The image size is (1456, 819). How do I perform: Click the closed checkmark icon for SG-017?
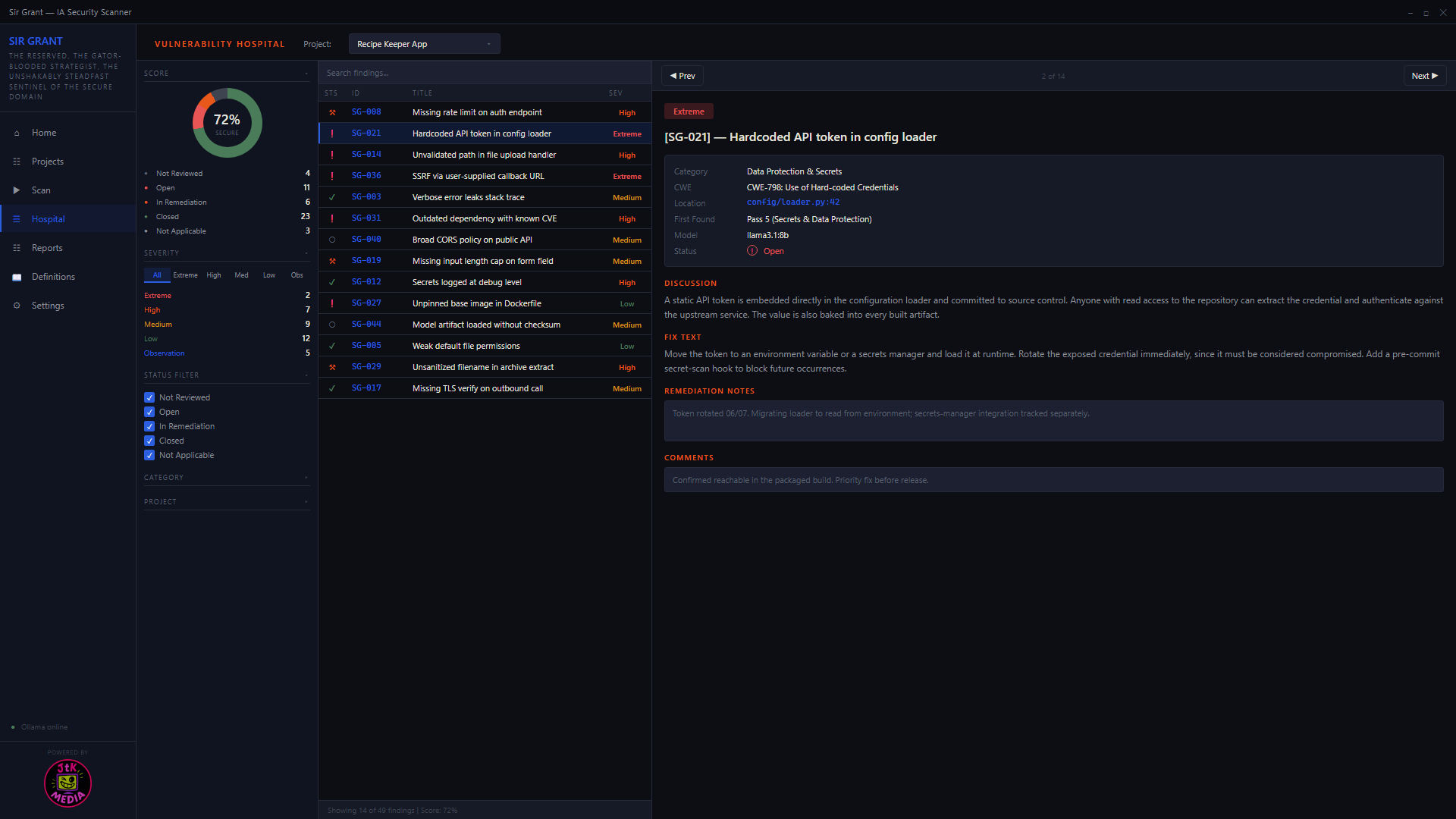coord(332,388)
